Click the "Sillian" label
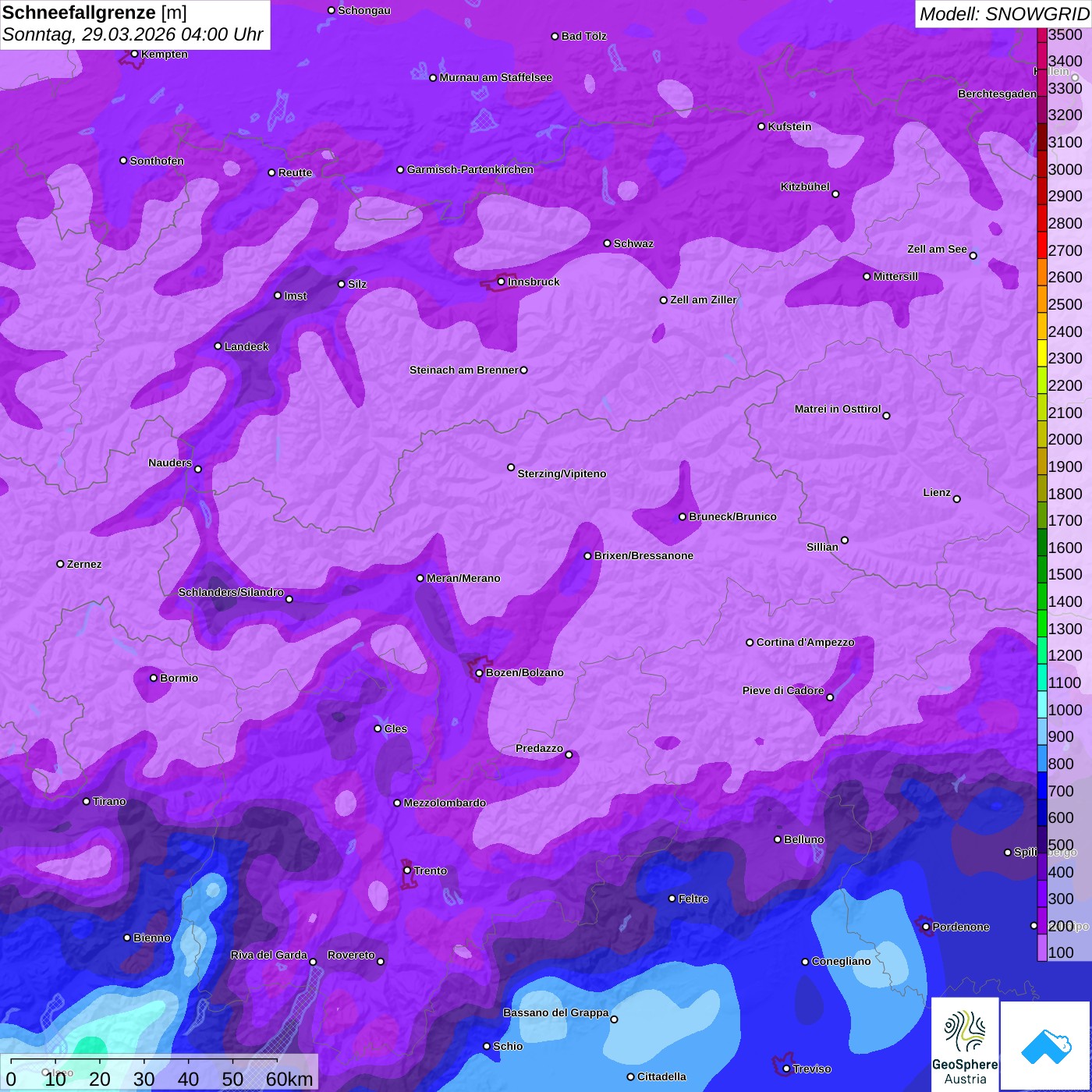Viewport: 1092px width, 1092px height. coord(822,547)
